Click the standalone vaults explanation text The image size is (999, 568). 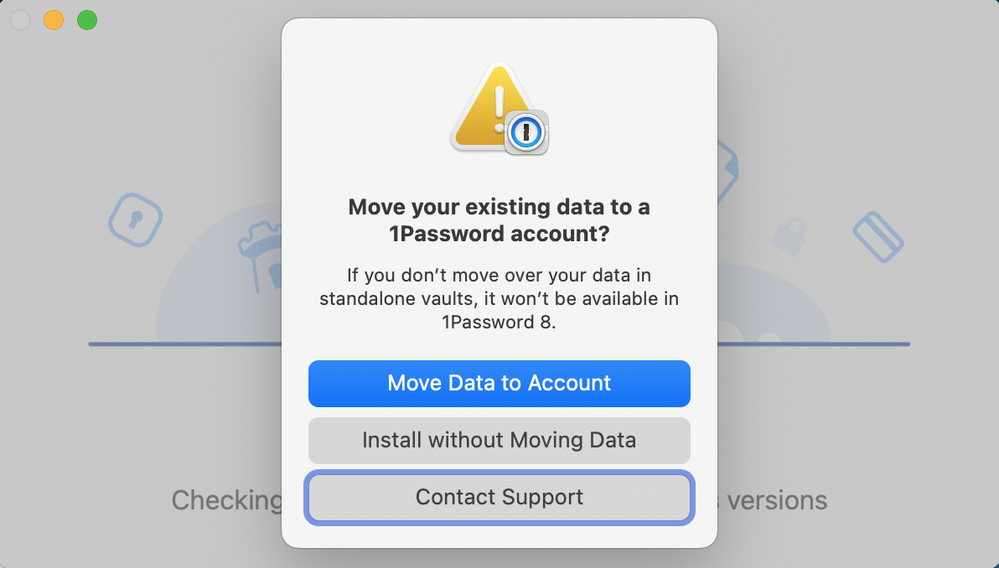tap(499, 298)
